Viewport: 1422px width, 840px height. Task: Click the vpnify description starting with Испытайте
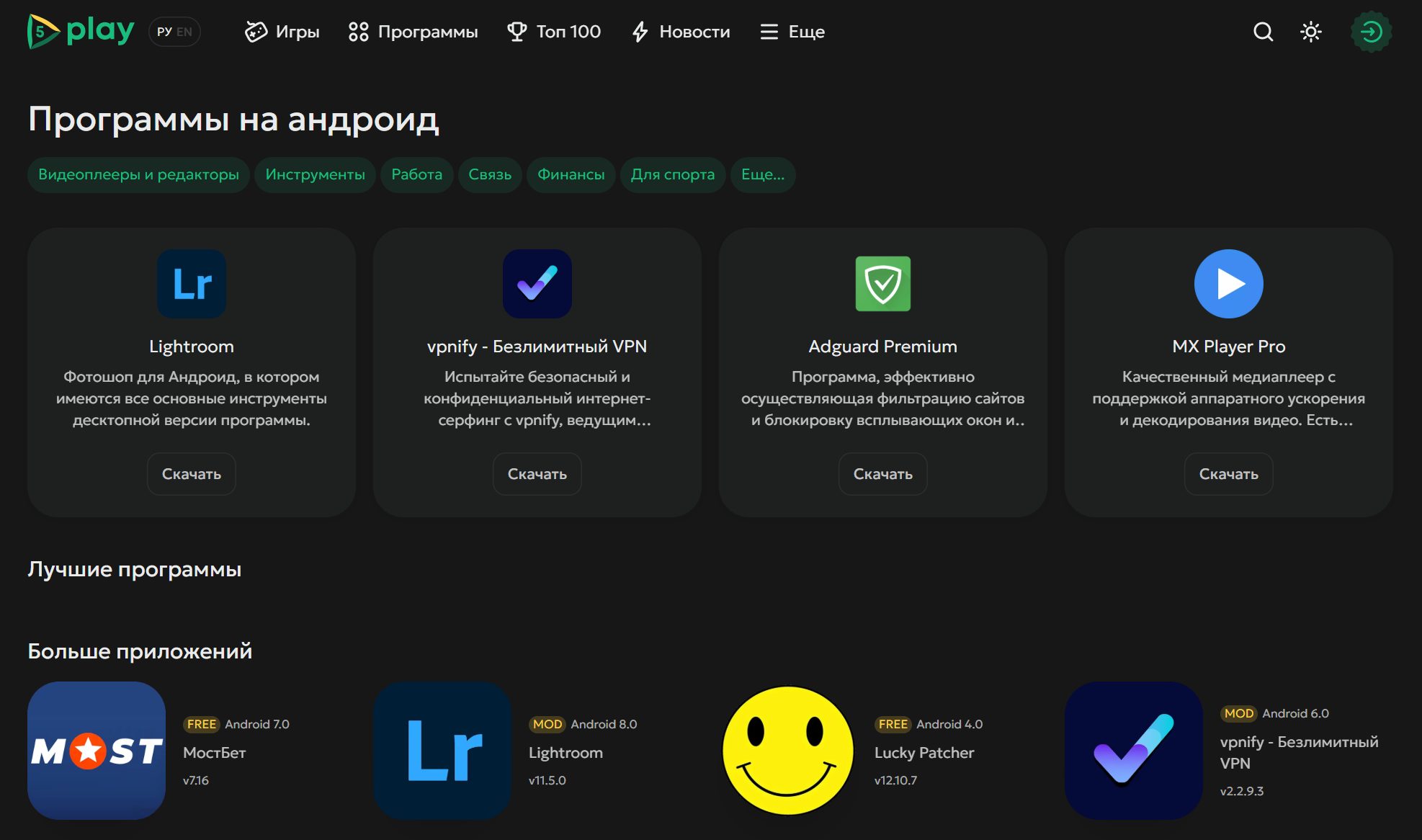pos(537,398)
